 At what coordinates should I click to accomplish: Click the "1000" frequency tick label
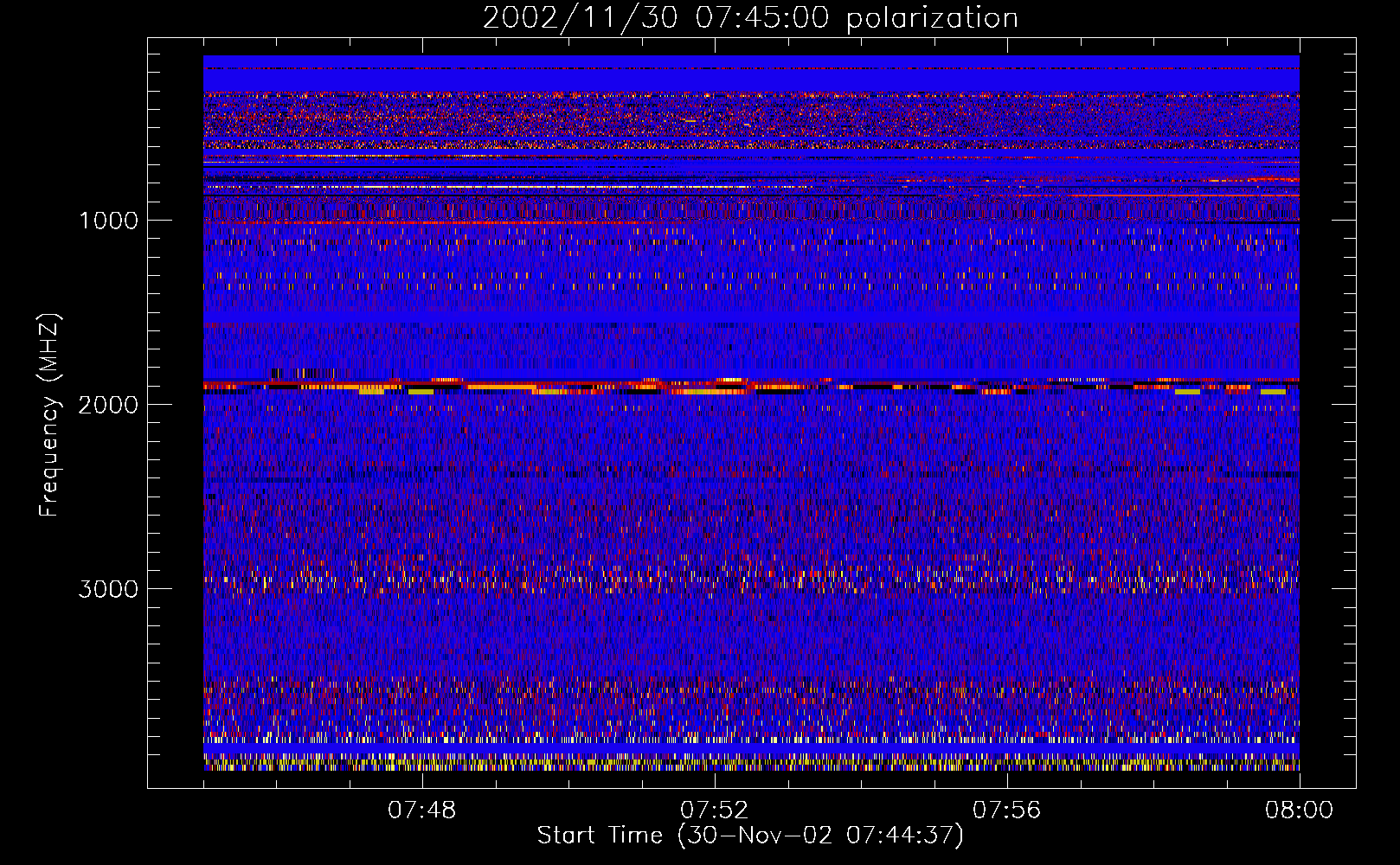[108, 221]
